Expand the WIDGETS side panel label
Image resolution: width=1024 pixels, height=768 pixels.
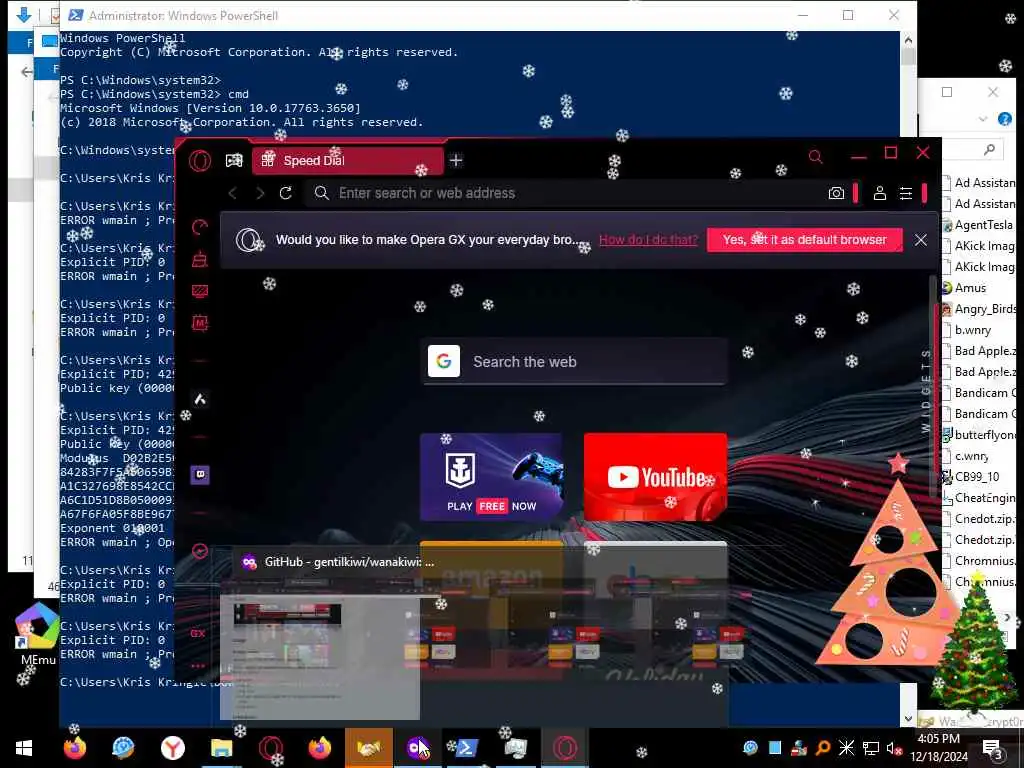tap(925, 391)
